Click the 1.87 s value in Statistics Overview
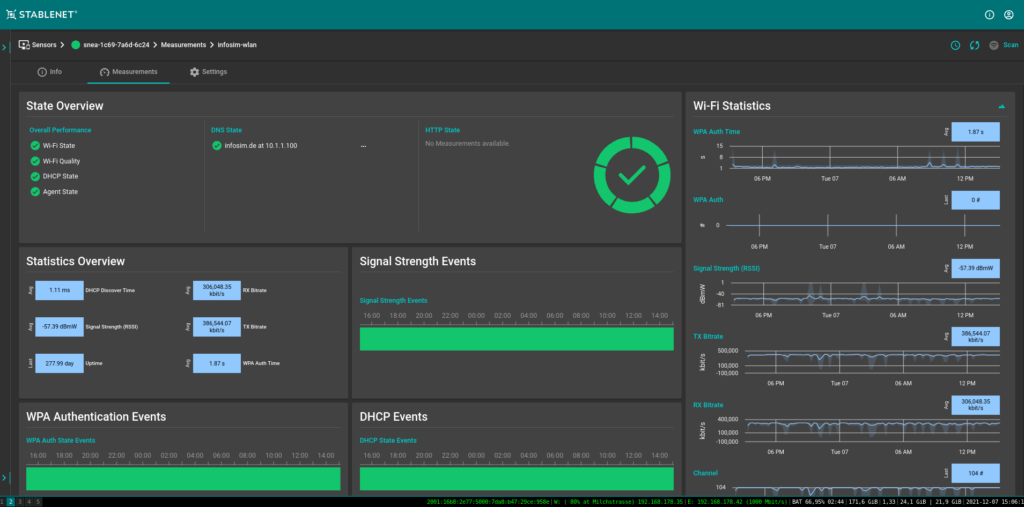Image resolution: width=1024 pixels, height=507 pixels. point(217,363)
